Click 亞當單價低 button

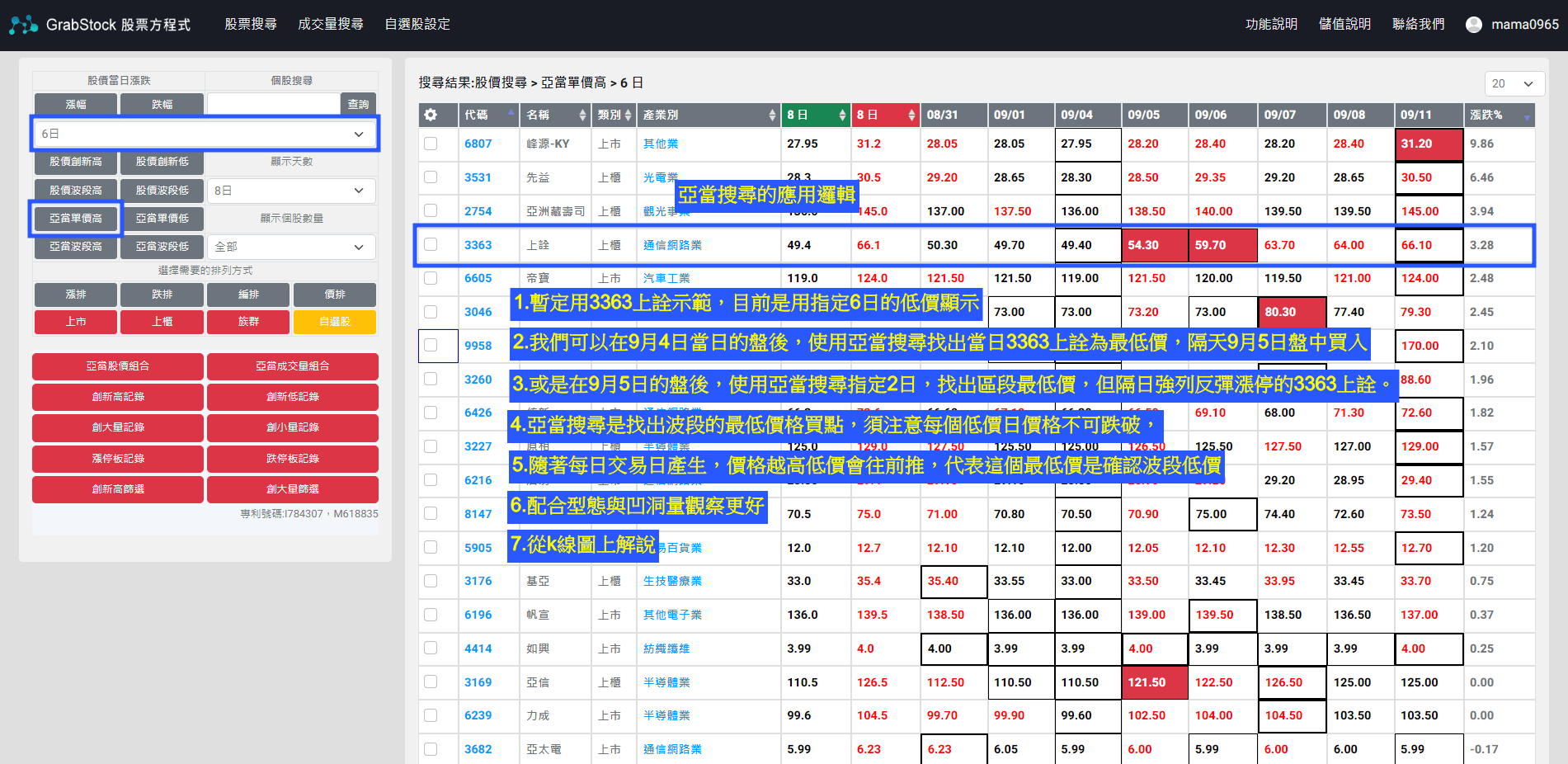click(x=162, y=219)
